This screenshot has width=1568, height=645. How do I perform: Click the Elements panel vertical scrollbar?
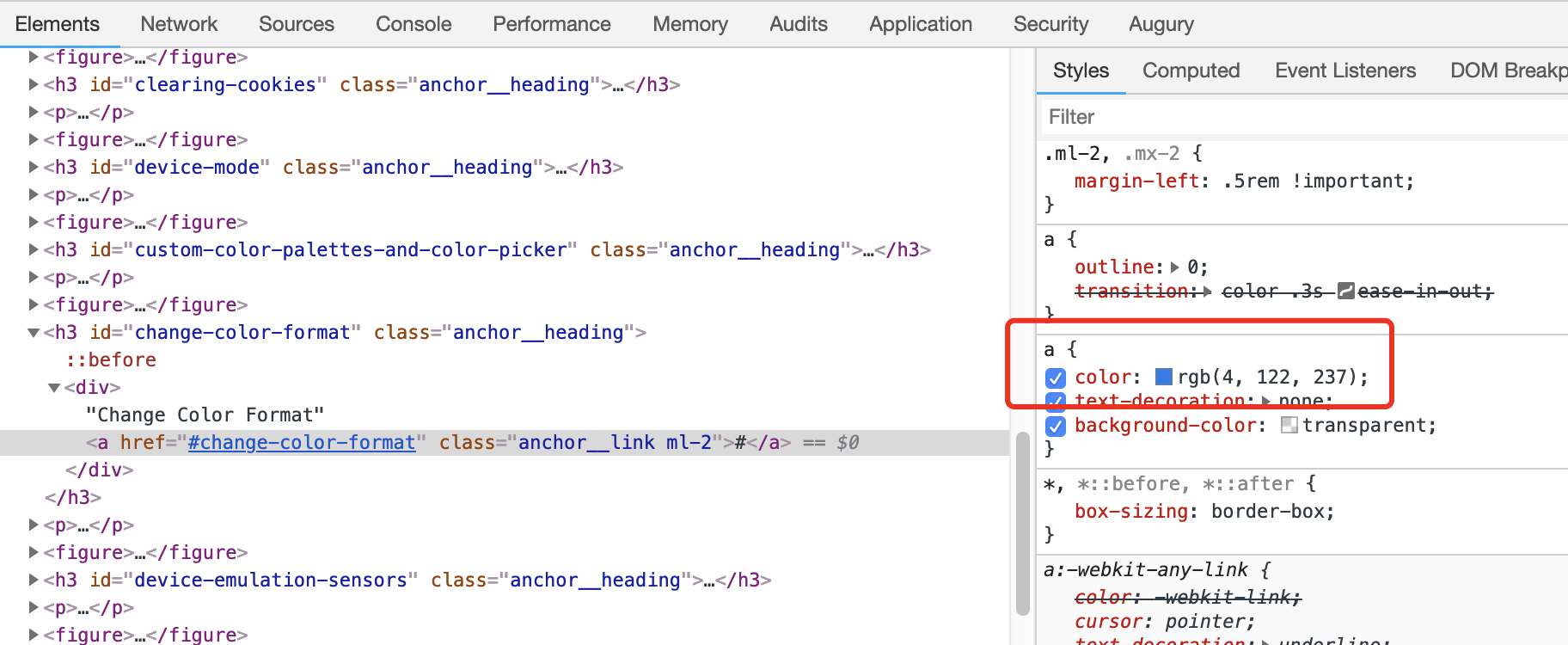tap(1022, 523)
